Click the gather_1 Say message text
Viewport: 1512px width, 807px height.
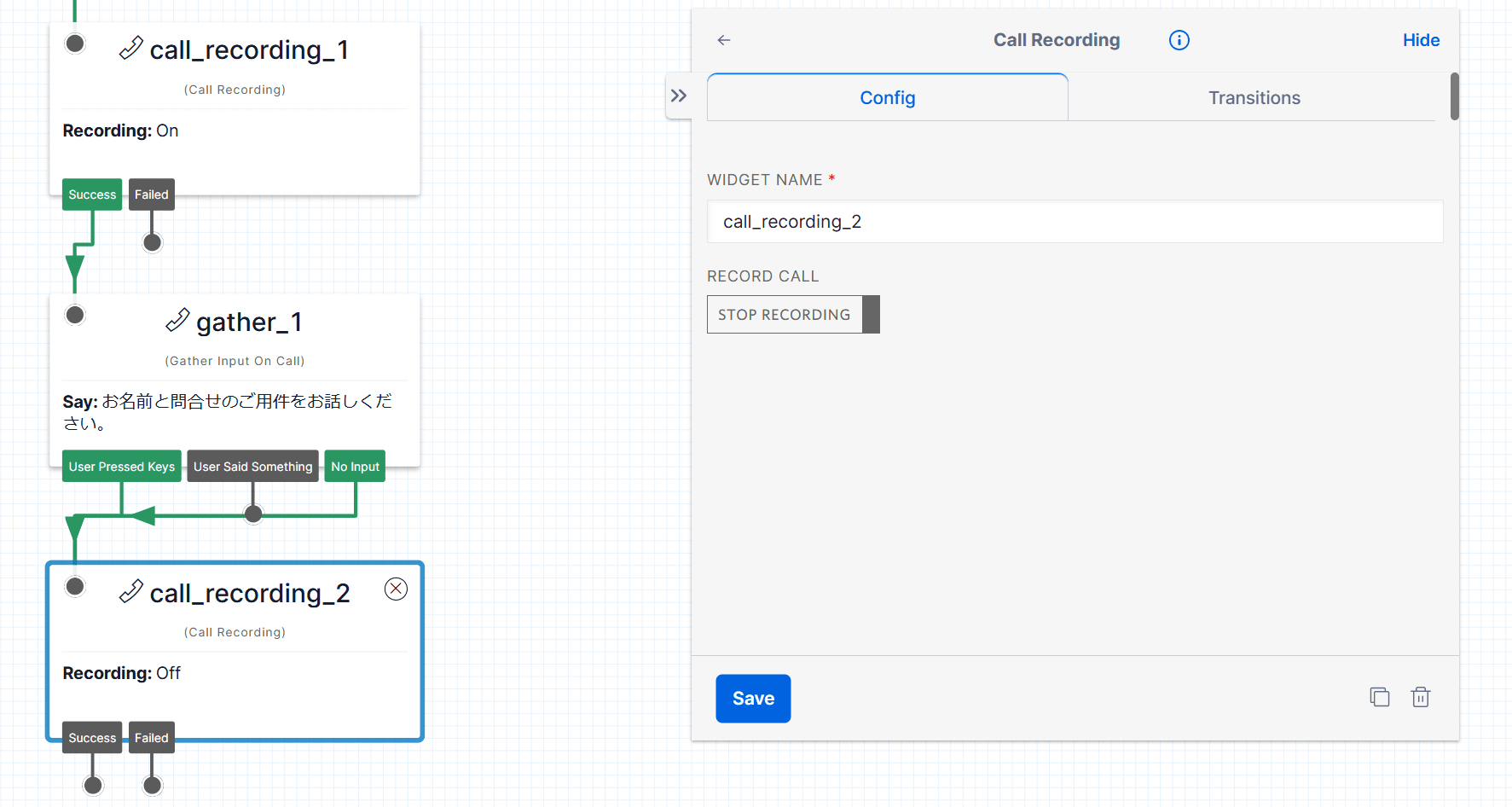[228, 412]
